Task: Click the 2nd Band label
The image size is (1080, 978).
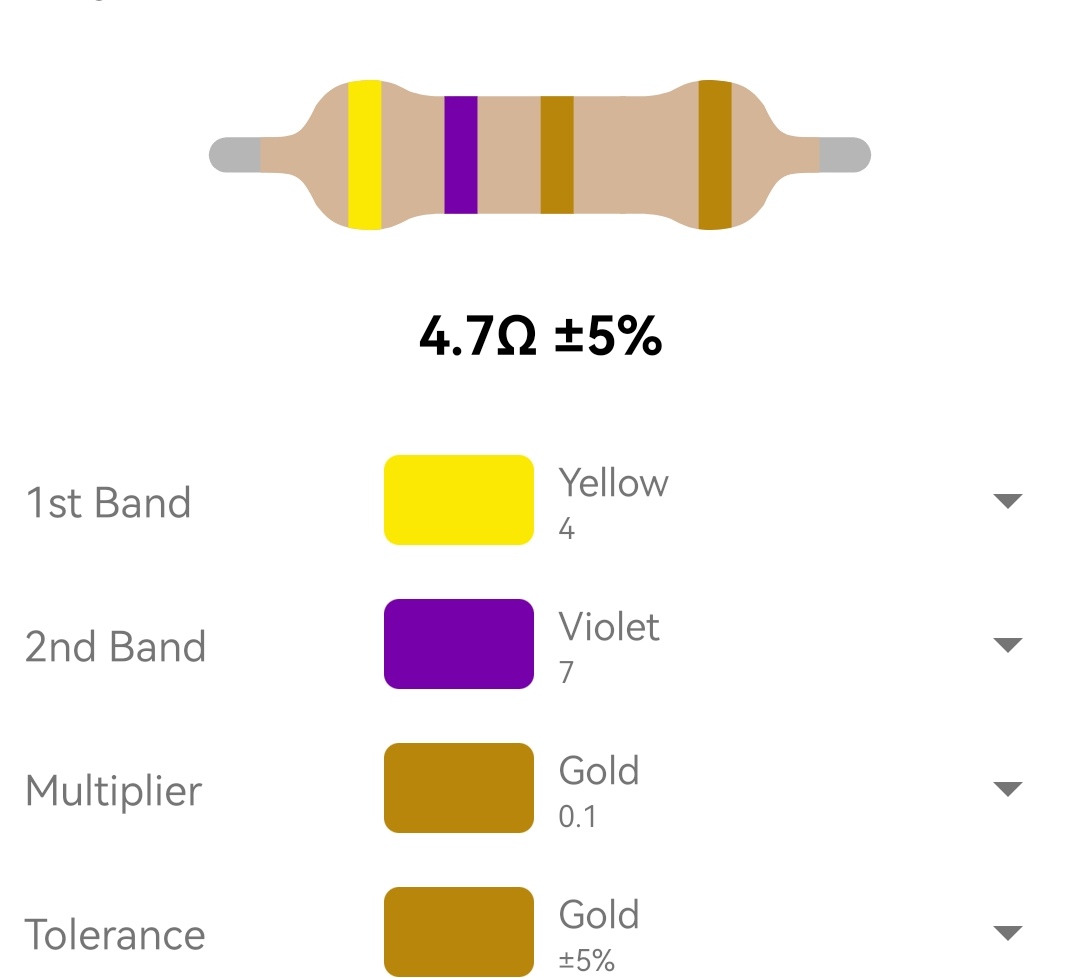Action: (115, 646)
